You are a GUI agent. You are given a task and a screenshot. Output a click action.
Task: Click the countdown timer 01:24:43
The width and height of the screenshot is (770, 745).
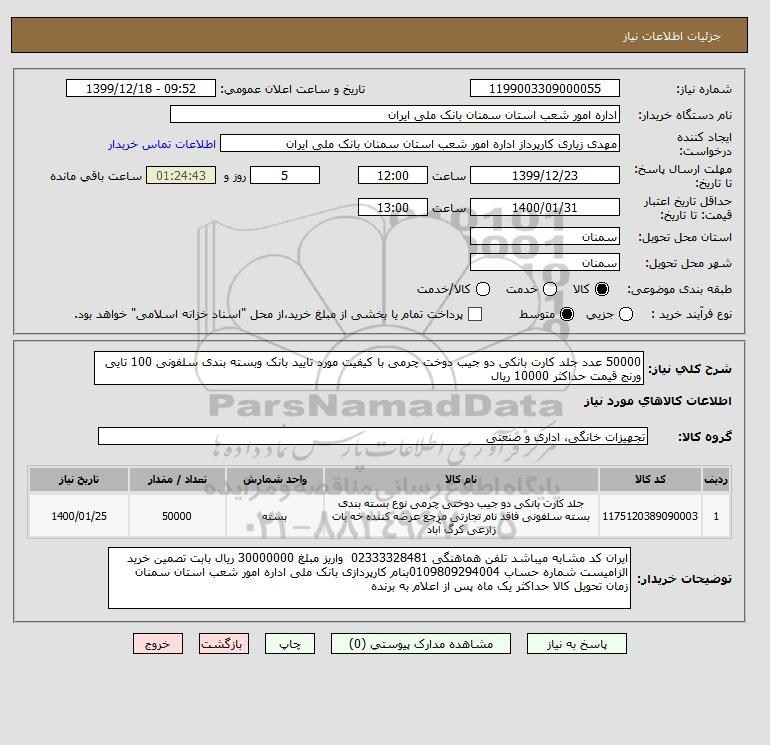(x=181, y=176)
